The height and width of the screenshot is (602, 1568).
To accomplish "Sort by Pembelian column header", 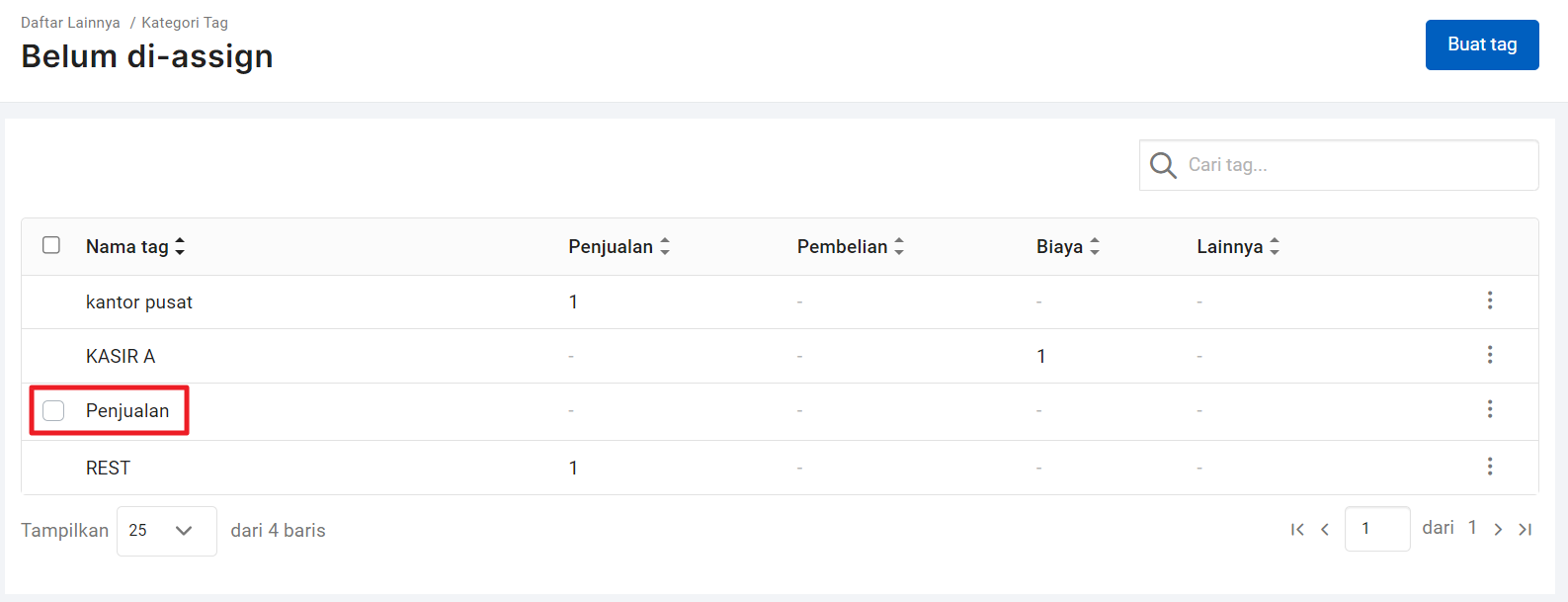I will [x=851, y=246].
